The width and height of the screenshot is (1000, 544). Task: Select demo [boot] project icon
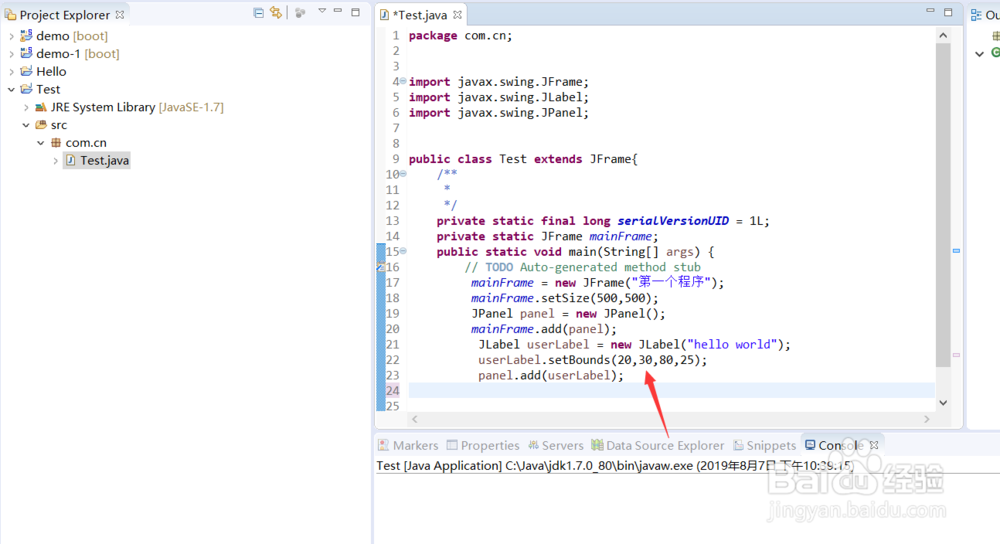[x=26, y=35]
